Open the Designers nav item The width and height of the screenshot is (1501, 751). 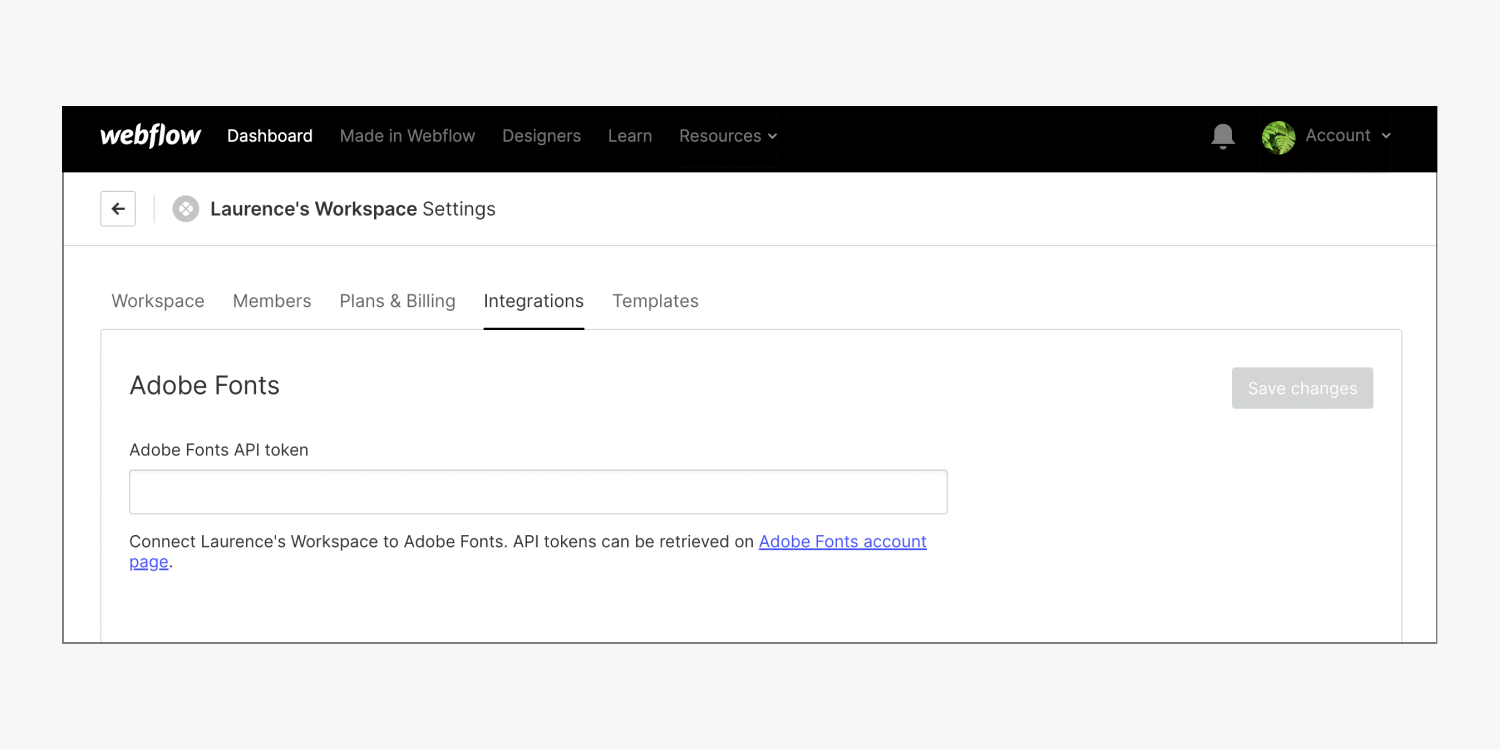click(541, 136)
